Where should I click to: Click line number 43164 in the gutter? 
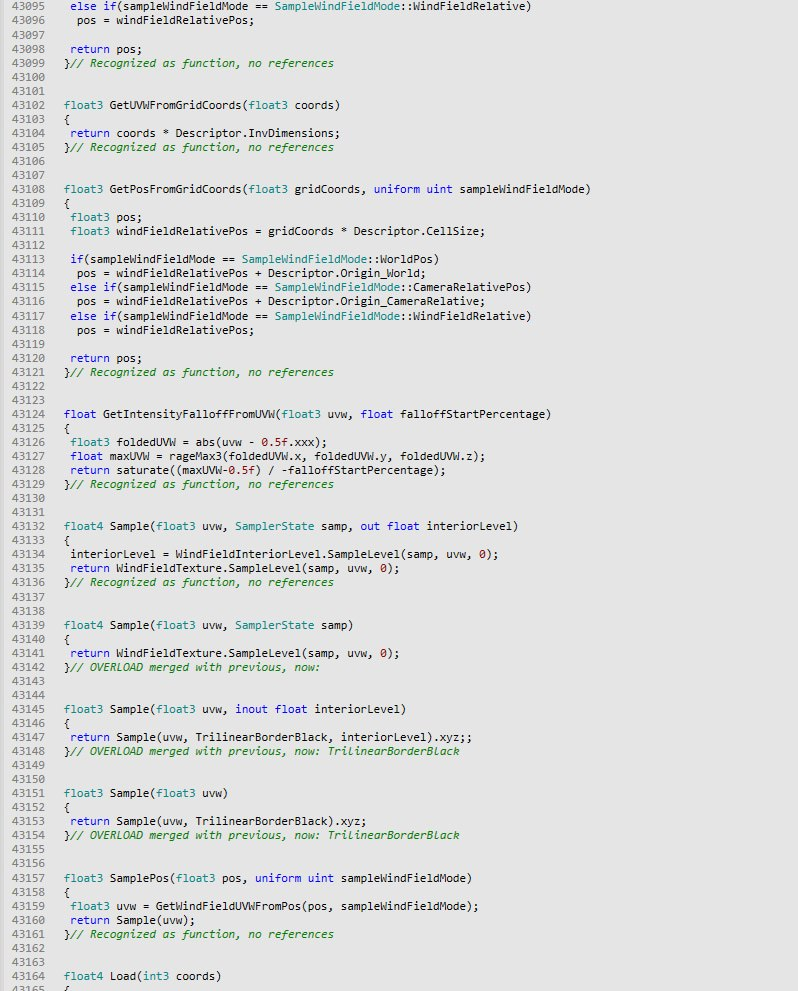pyautogui.click(x=28, y=976)
